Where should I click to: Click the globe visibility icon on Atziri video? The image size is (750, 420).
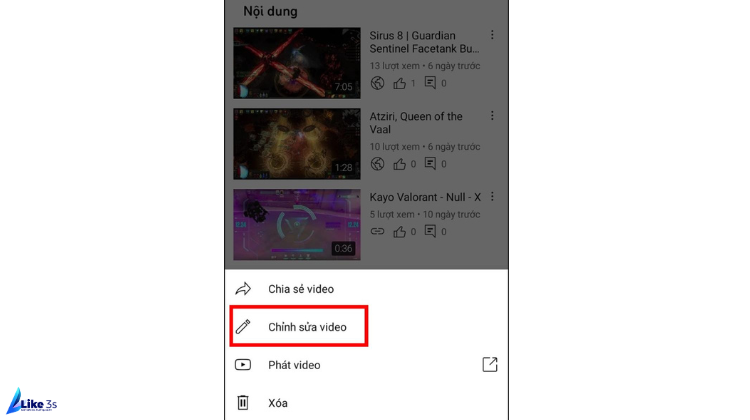pyautogui.click(x=377, y=164)
